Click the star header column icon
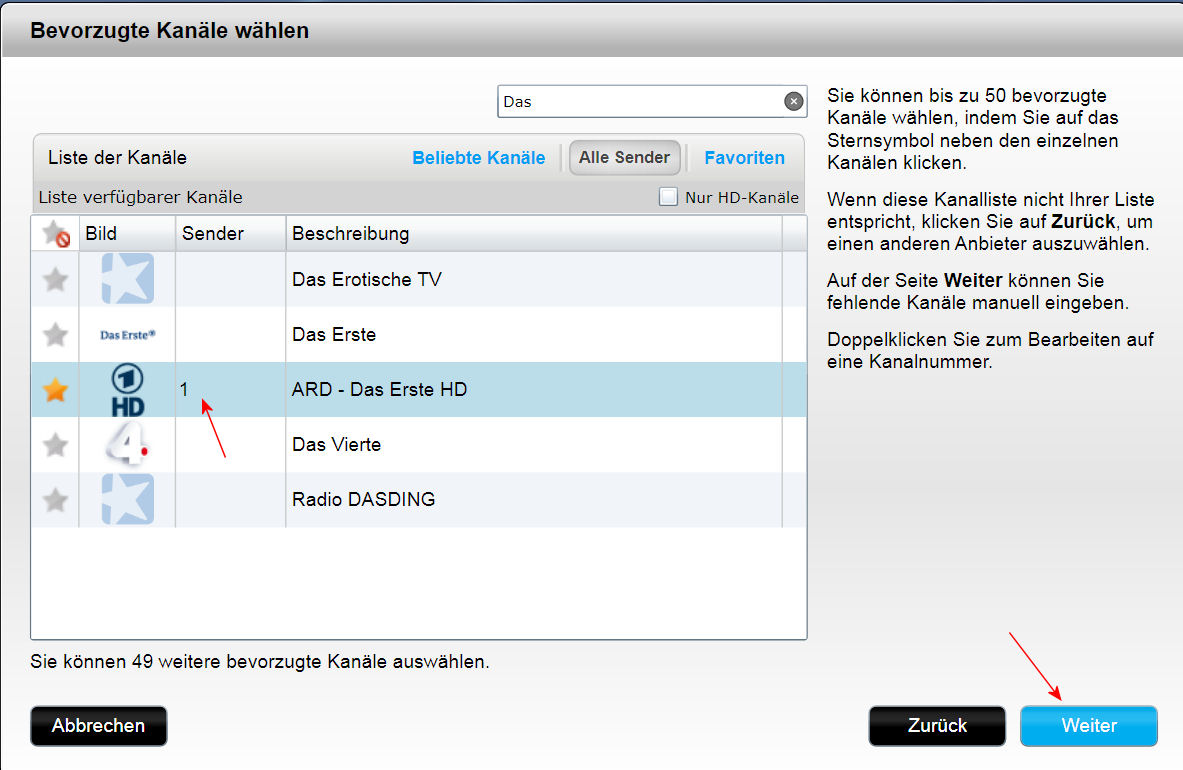1183x770 pixels. click(56, 234)
